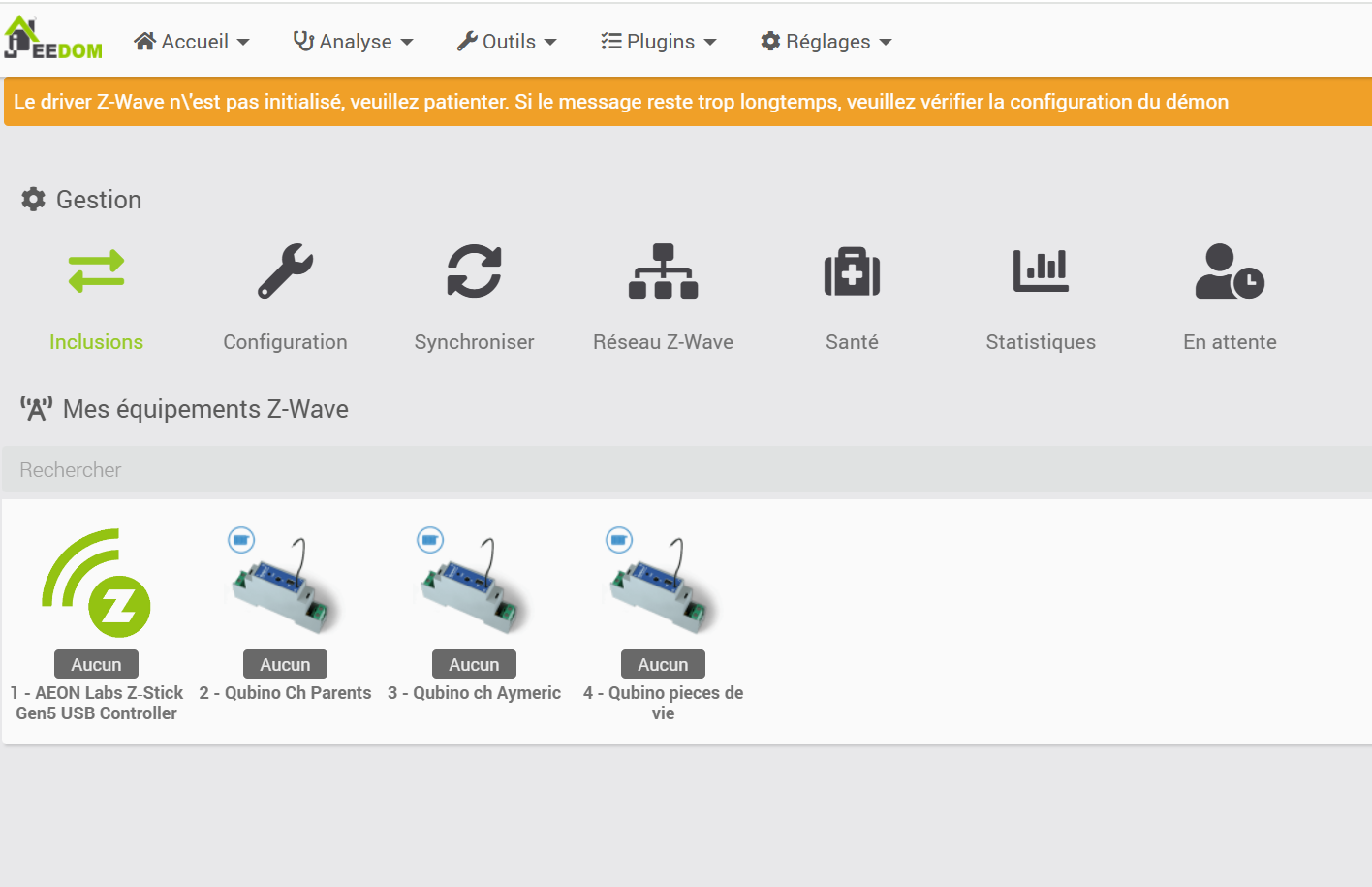1372x887 pixels.
Task: Open the AEON Labs Z-Stick controller image
Action: [96, 583]
